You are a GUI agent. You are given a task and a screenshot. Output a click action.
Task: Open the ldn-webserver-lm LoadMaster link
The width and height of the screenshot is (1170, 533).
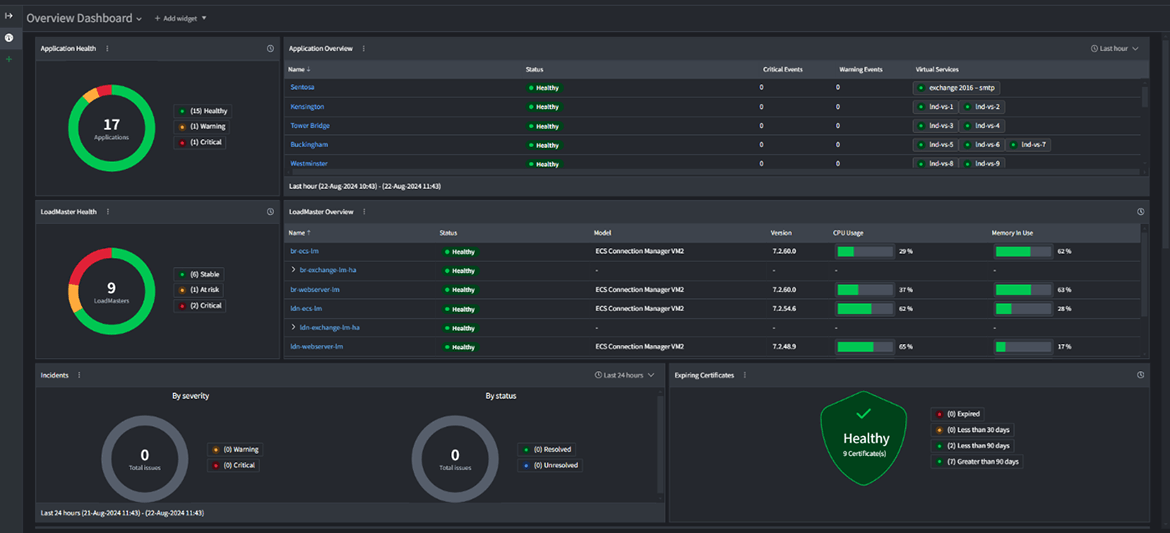[316, 347]
